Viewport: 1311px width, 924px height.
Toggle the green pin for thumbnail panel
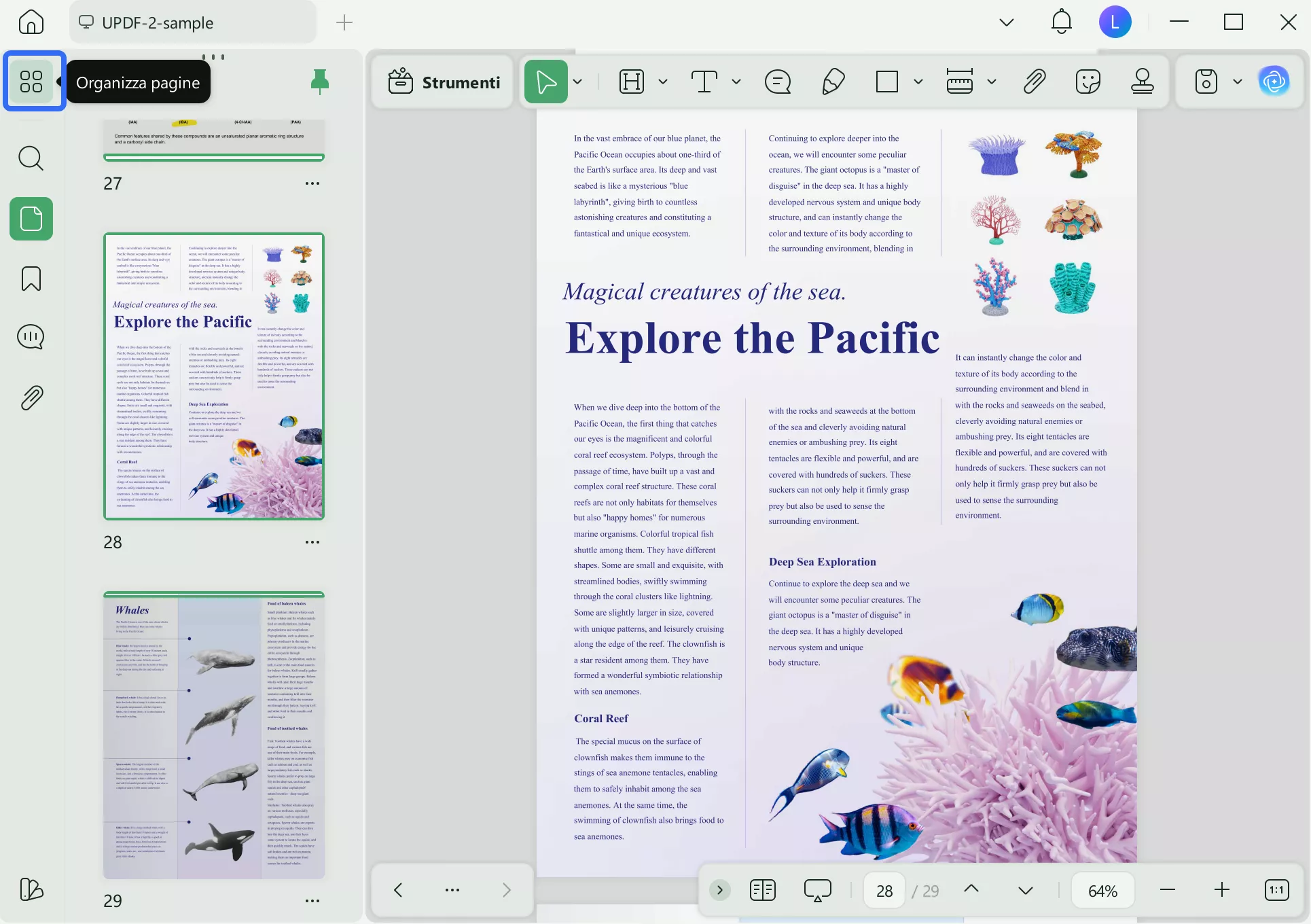coord(319,82)
